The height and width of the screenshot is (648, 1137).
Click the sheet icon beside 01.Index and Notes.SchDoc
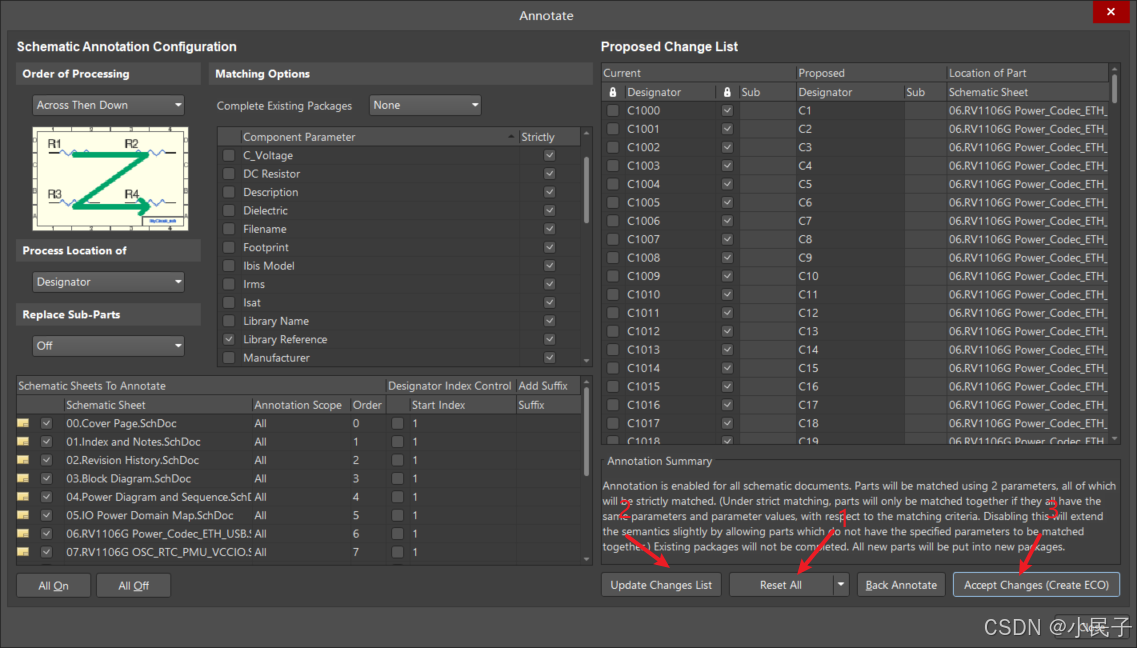[x=23, y=441]
